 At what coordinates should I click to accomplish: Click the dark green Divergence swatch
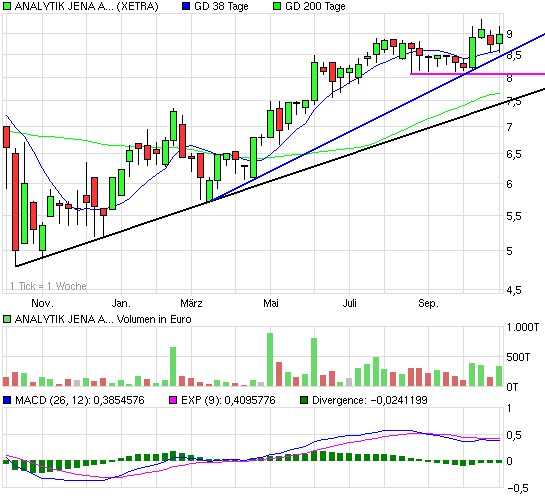(x=304, y=400)
